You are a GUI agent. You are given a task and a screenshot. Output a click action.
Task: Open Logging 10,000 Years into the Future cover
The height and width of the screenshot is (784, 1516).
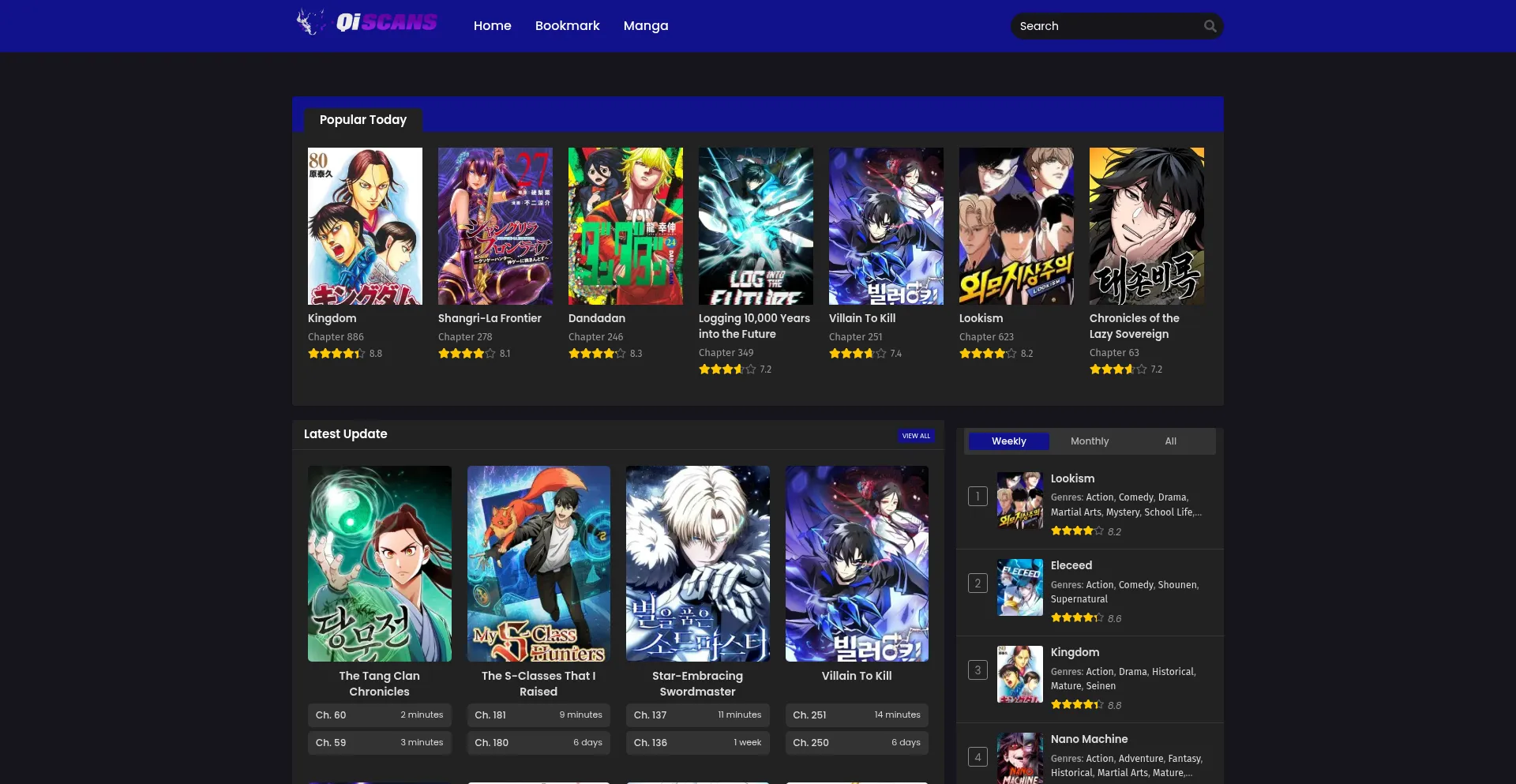coord(756,226)
